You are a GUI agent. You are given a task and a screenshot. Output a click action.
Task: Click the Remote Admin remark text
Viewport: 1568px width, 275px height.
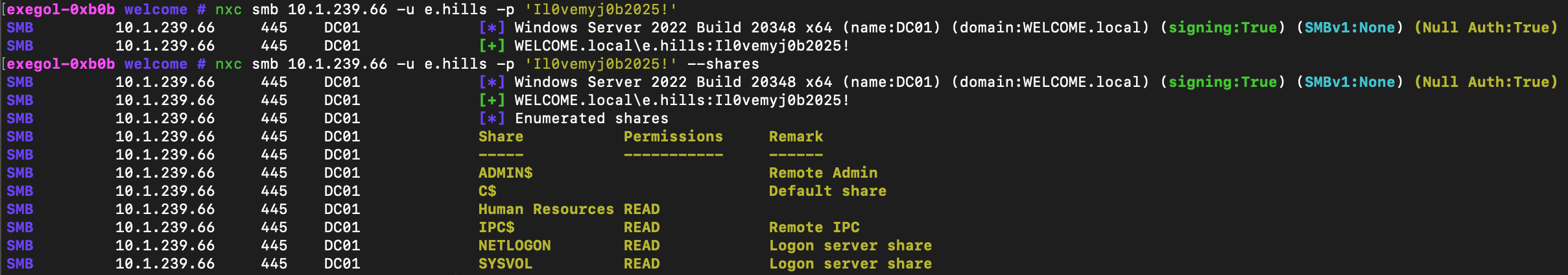tap(823, 173)
